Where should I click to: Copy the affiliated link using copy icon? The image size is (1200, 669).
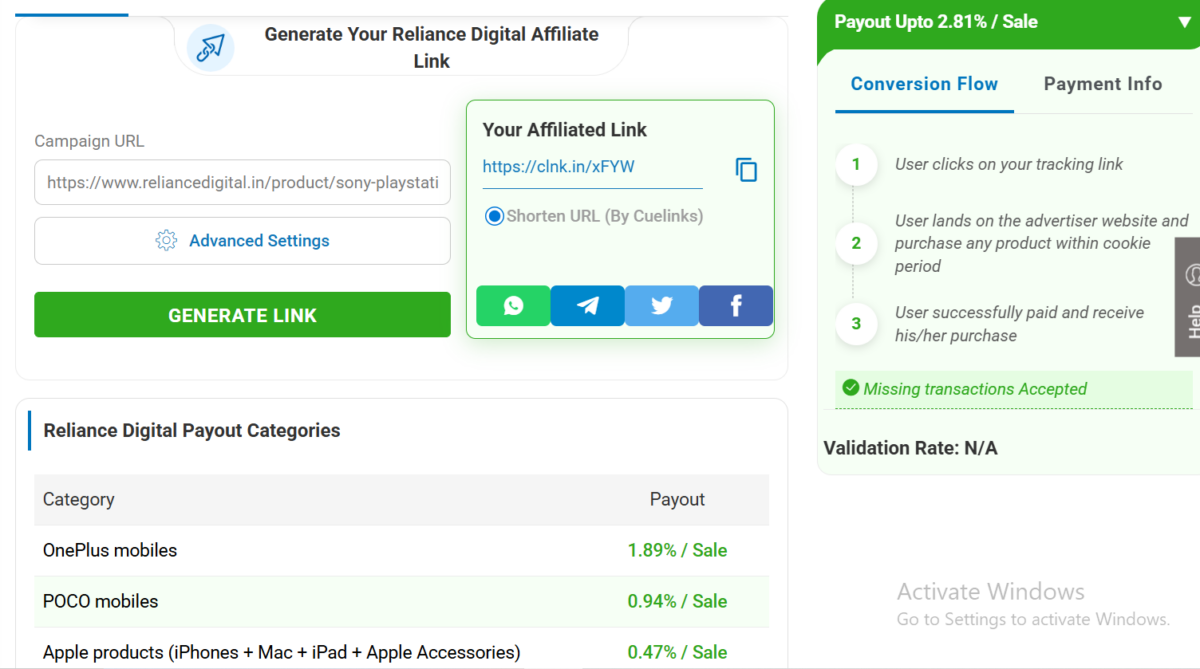tap(746, 170)
